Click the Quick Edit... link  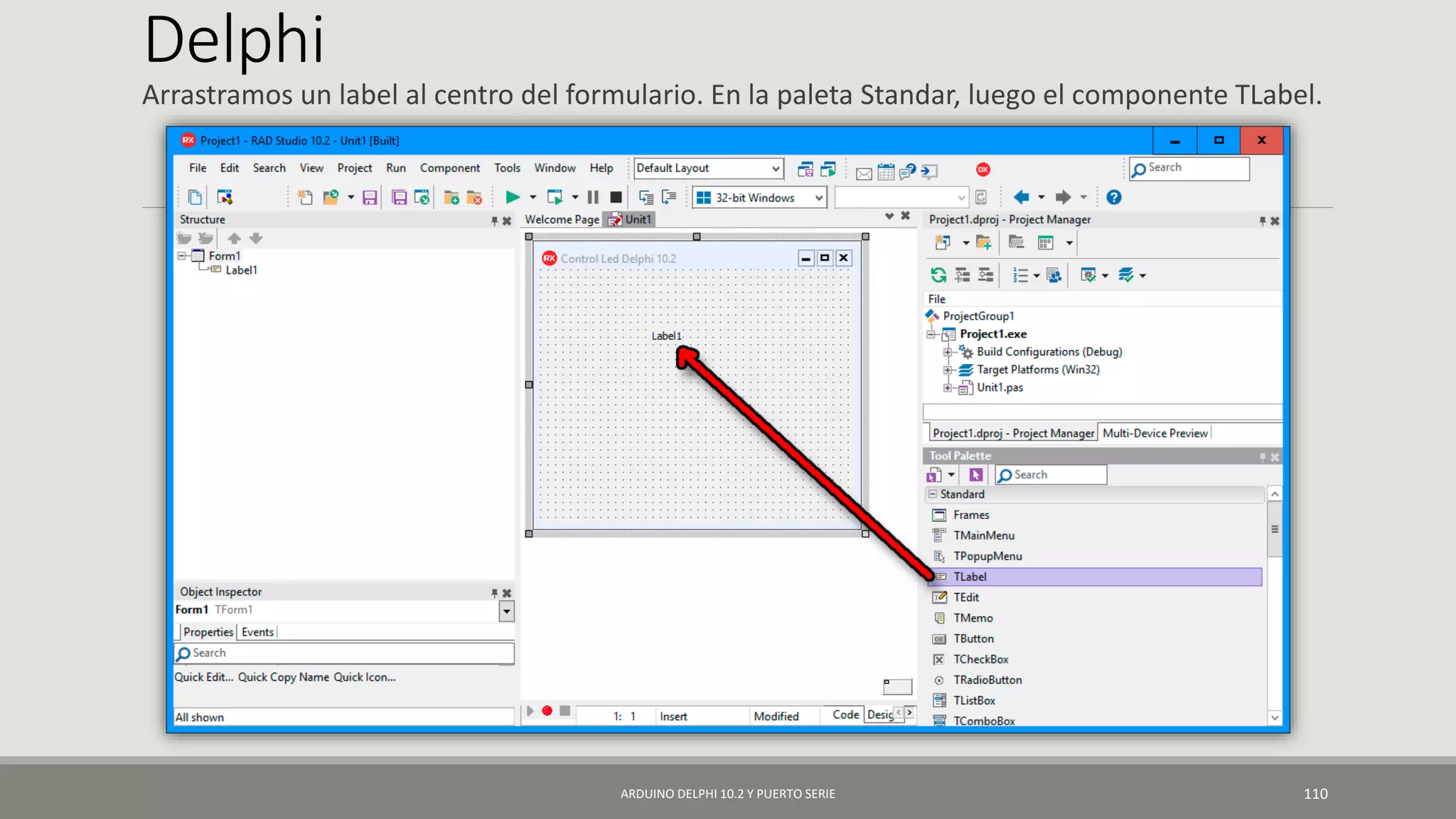tap(204, 677)
